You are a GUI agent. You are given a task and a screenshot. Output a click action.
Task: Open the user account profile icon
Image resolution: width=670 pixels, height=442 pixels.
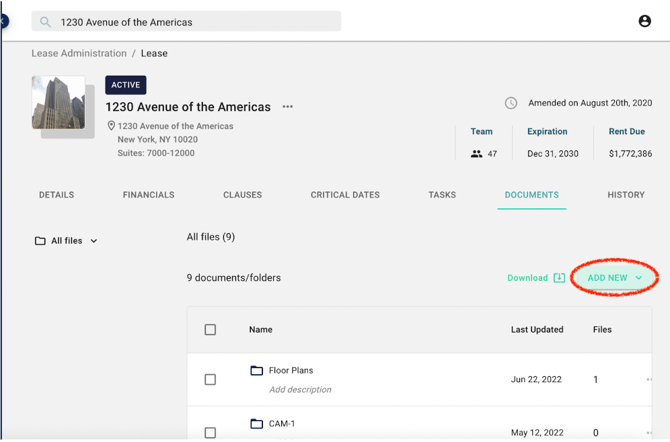pyautogui.click(x=644, y=21)
